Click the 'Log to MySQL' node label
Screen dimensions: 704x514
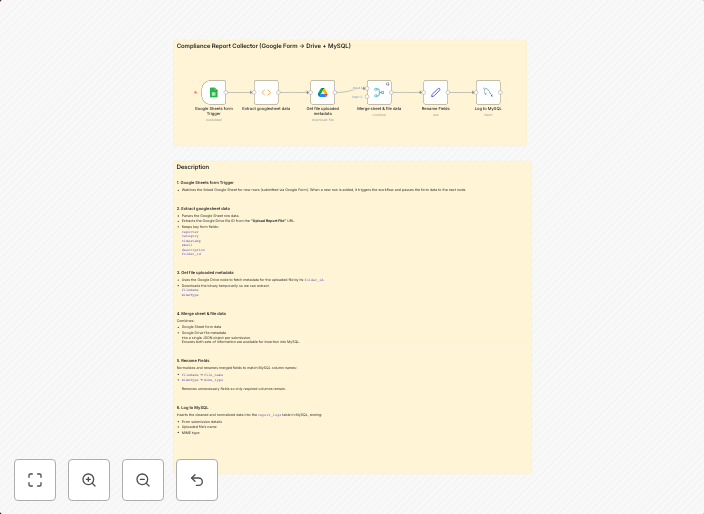[488, 109]
